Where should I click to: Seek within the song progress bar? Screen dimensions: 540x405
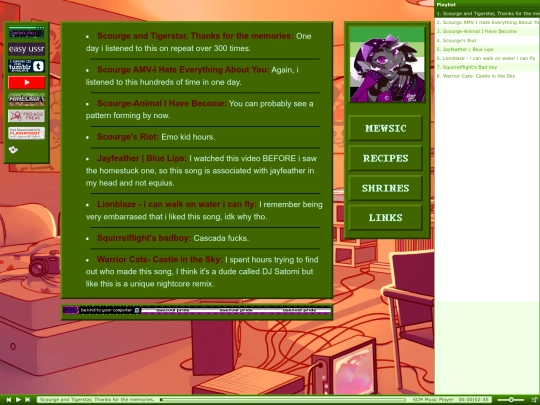pos(283,399)
